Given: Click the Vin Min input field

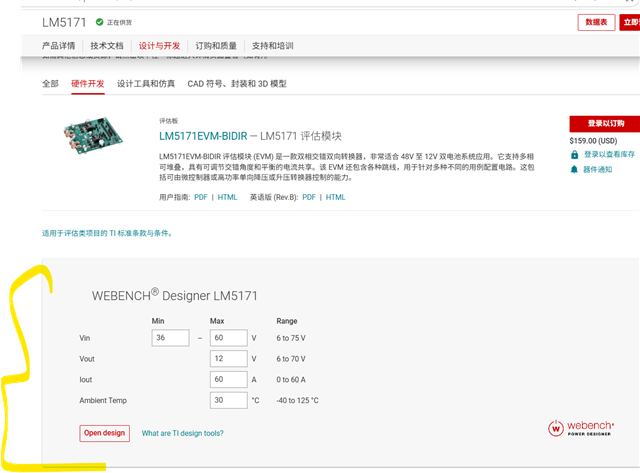Looking at the screenshot, I should pos(170,338).
